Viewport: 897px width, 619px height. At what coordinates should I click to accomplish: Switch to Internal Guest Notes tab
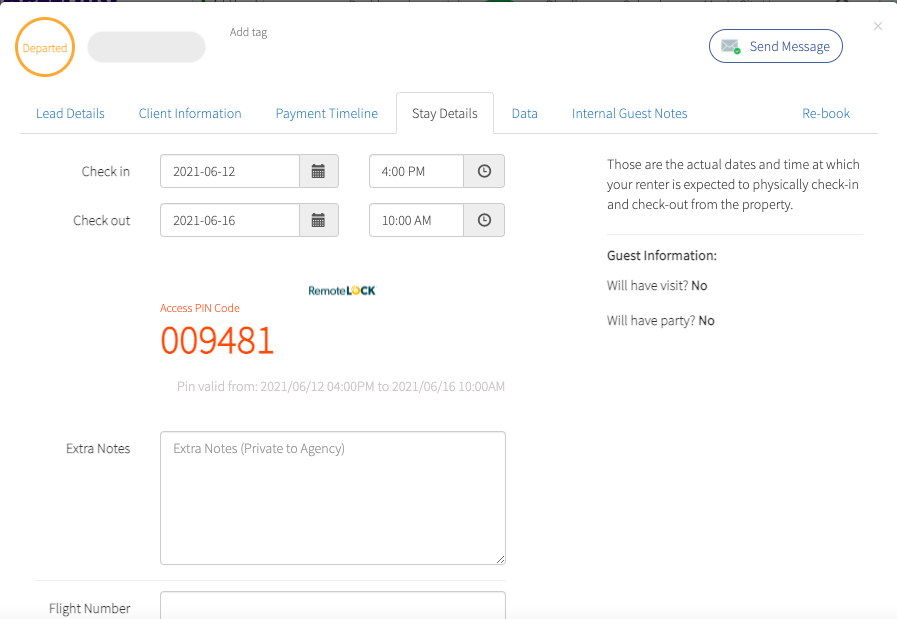629,113
